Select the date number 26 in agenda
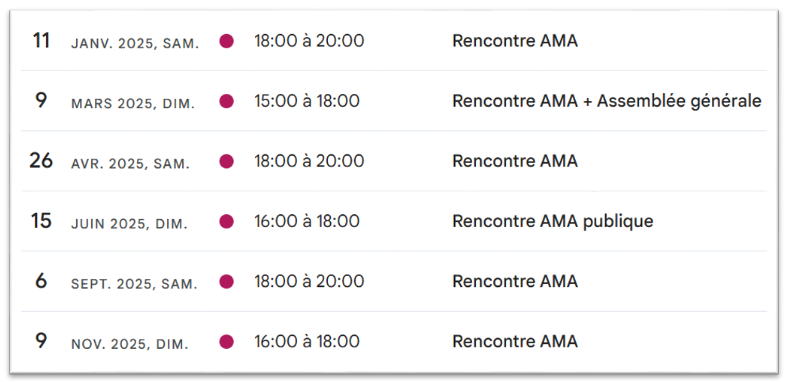The height and width of the screenshot is (382, 787). coord(41,161)
